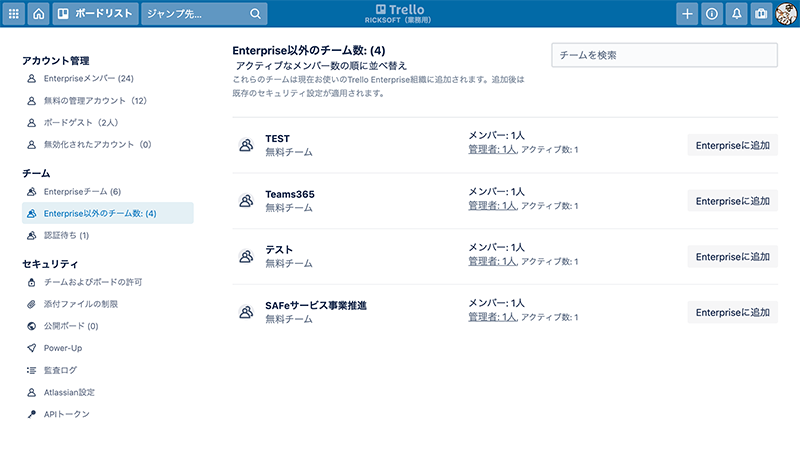Image resolution: width=800 pixels, height=450 pixels.
Task: Click the テスト team avatar icon
Action: [246, 256]
